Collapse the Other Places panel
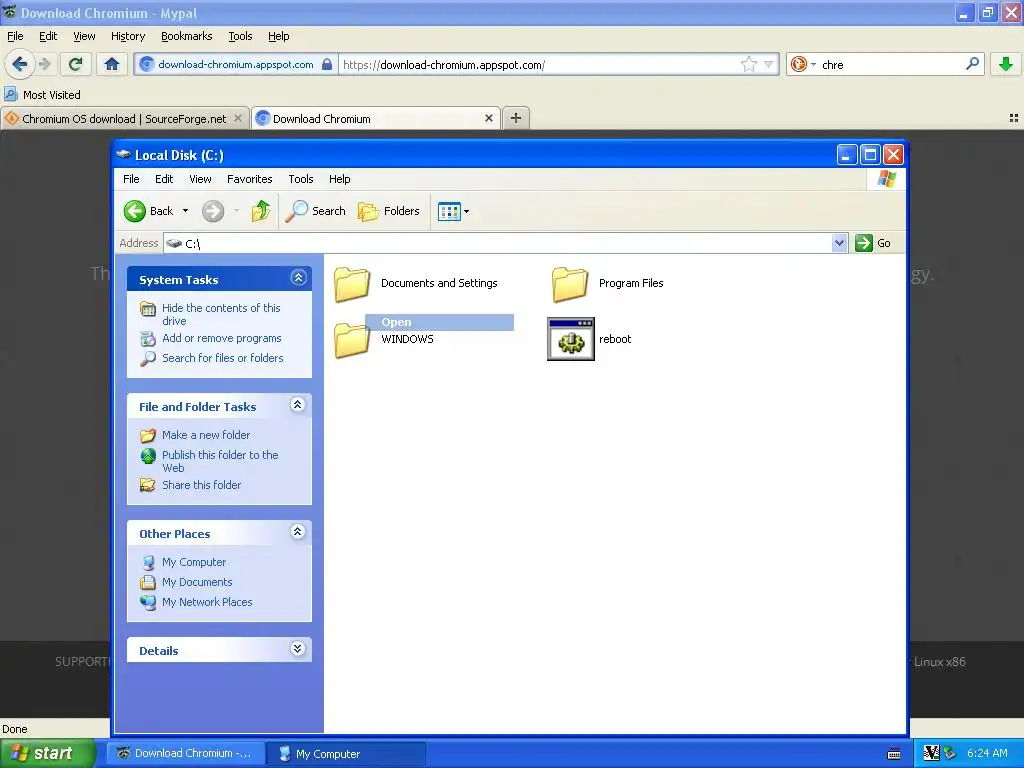 click(x=298, y=532)
